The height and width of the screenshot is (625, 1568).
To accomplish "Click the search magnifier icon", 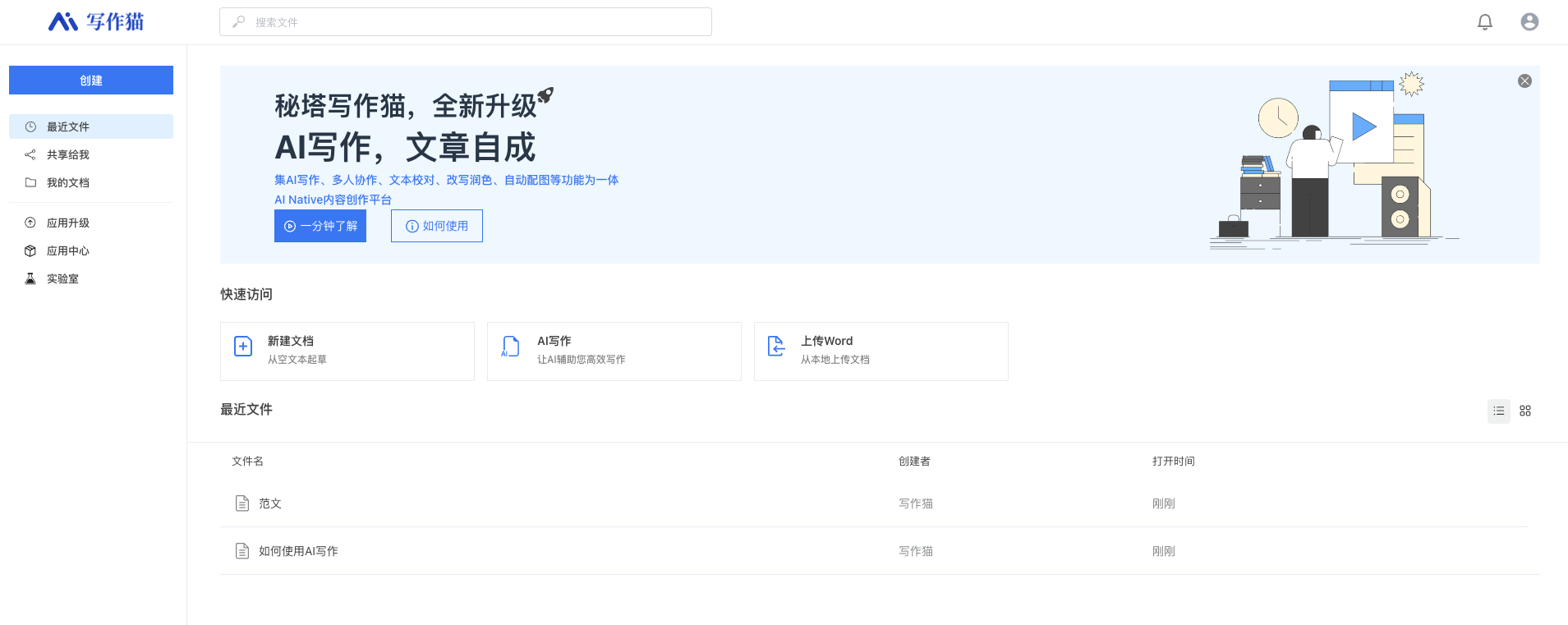I will 238,22.
